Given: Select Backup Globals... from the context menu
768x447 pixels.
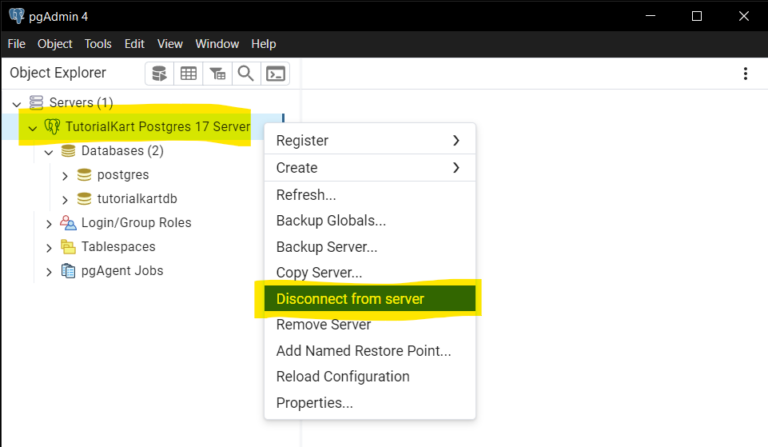Looking at the screenshot, I should 331,221.
